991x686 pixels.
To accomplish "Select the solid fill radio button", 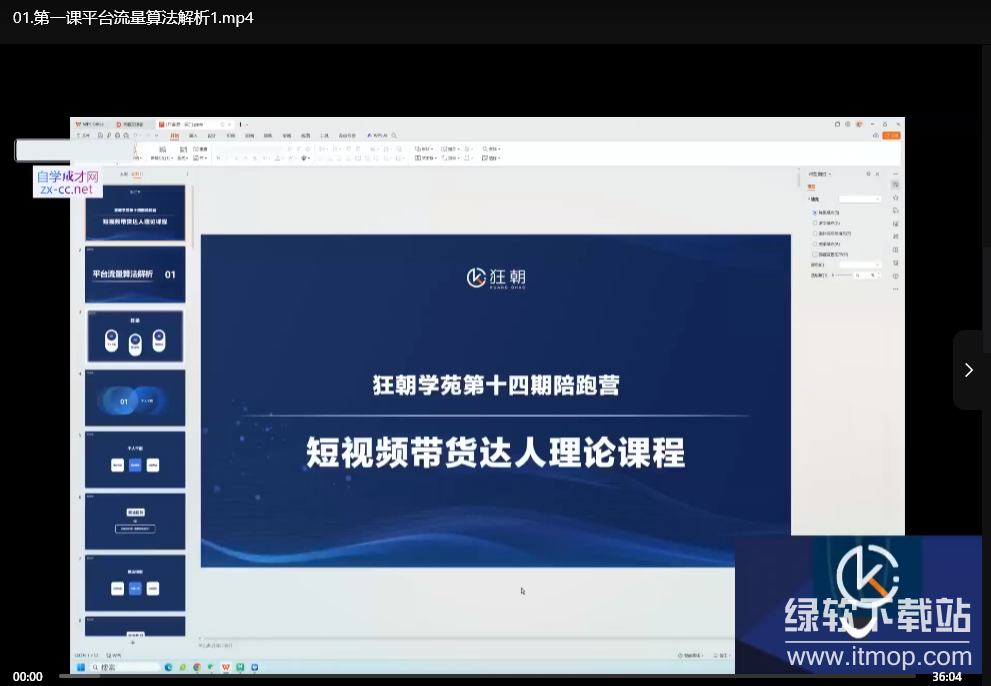I will pyautogui.click(x=815, y=213).
